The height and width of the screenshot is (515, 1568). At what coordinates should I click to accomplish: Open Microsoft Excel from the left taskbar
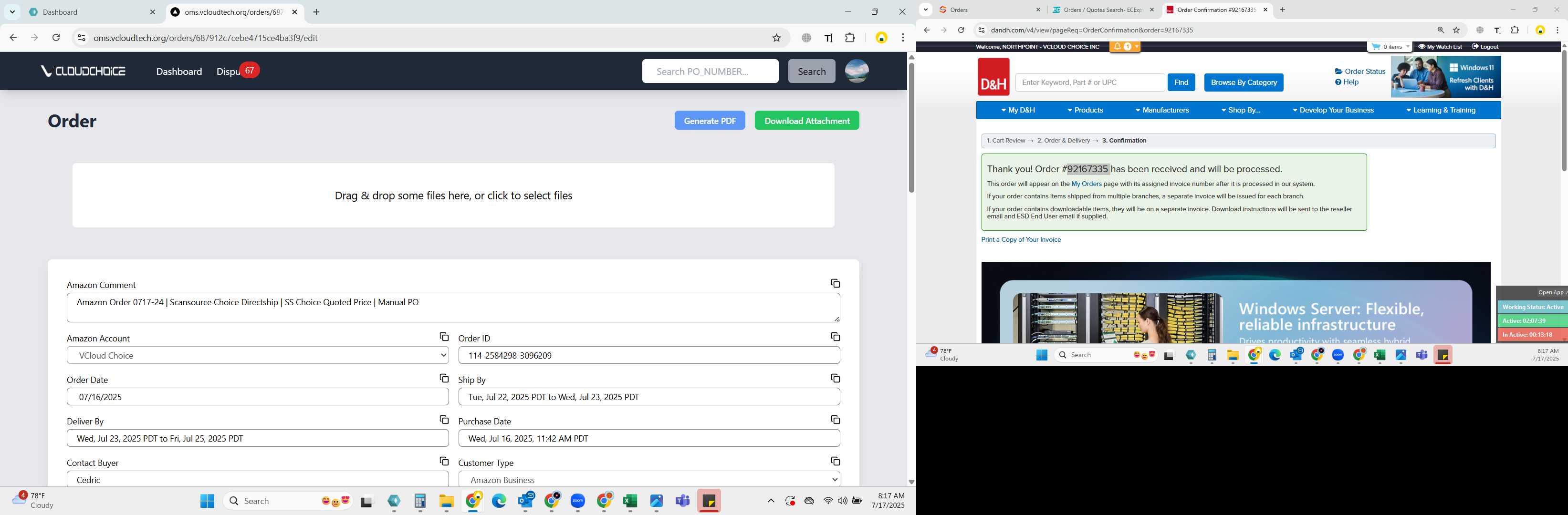[630, 501]
